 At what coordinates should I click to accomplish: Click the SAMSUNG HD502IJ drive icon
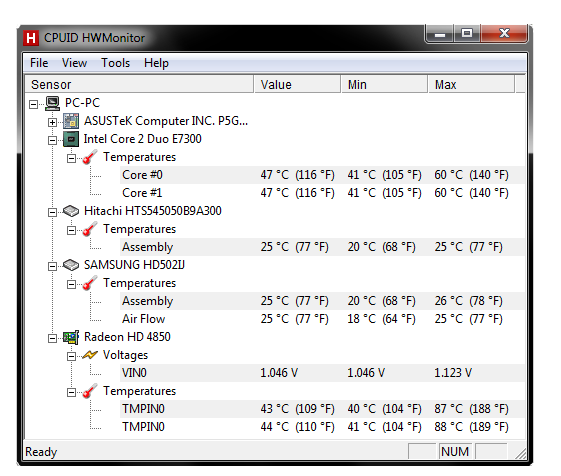71,265
